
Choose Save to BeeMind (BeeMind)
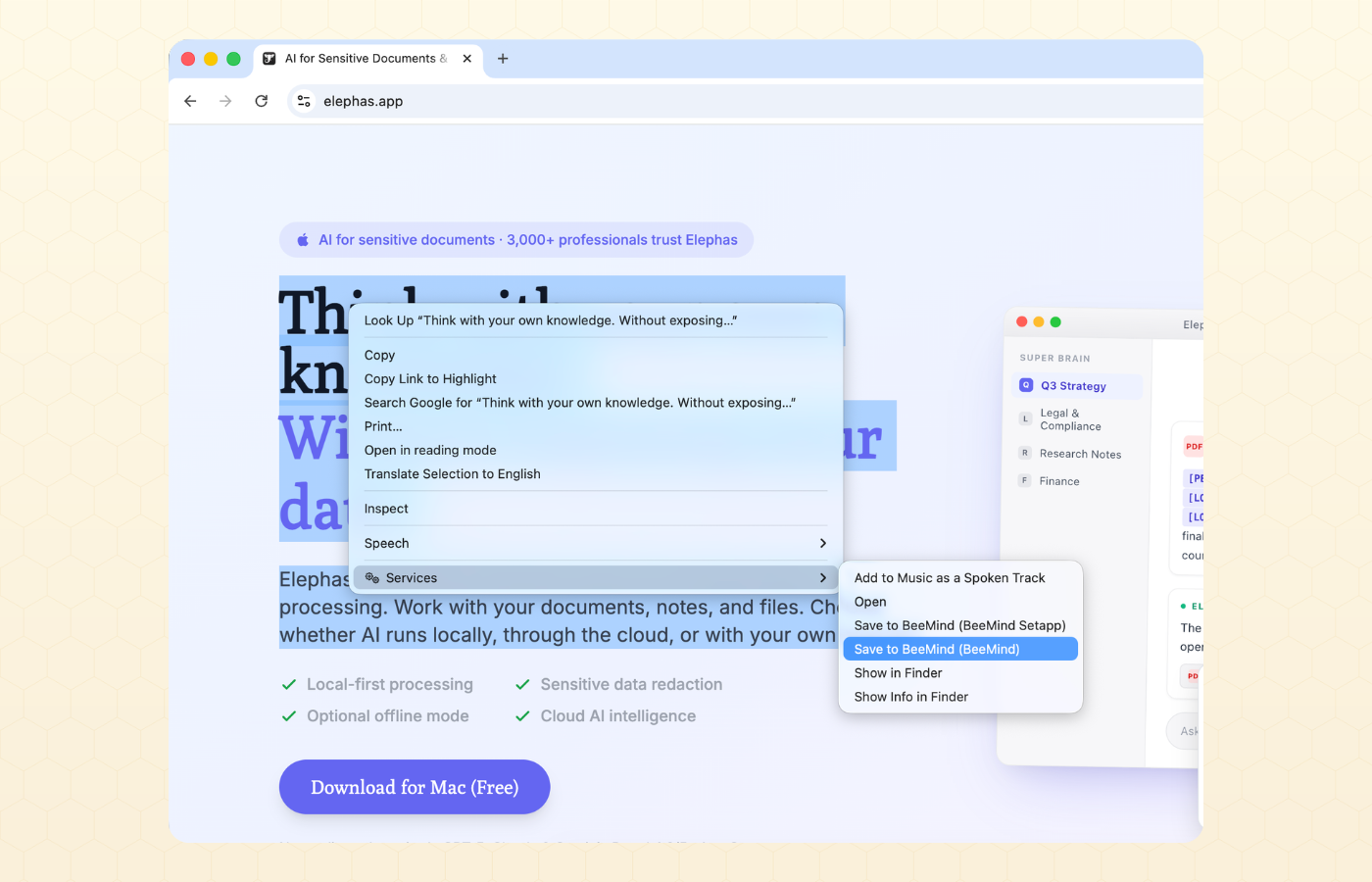tap(960, 649)
